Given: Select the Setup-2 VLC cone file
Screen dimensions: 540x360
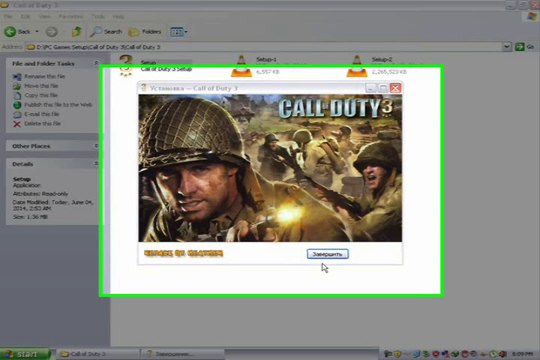Looking at the screenshot, I should 356,65.
